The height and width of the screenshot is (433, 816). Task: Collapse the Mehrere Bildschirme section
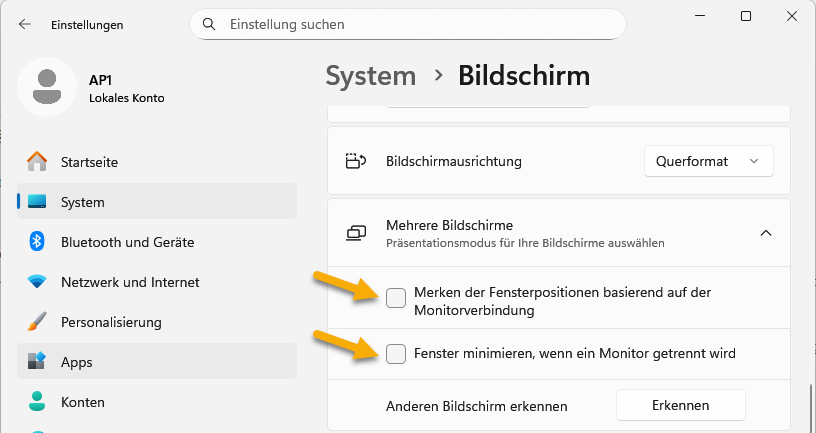tap(766, 233)
